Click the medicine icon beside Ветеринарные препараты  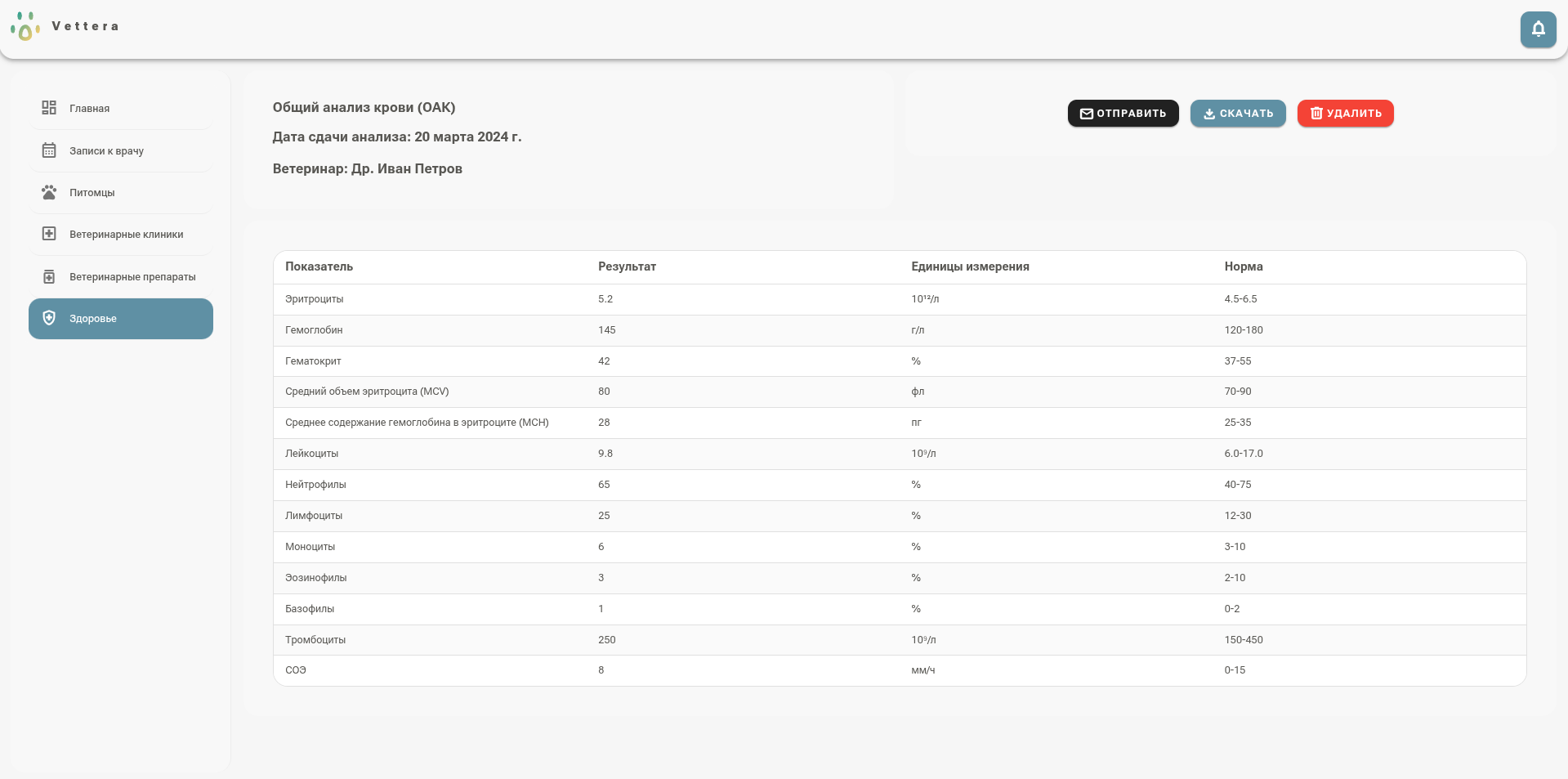coord(49,276)
